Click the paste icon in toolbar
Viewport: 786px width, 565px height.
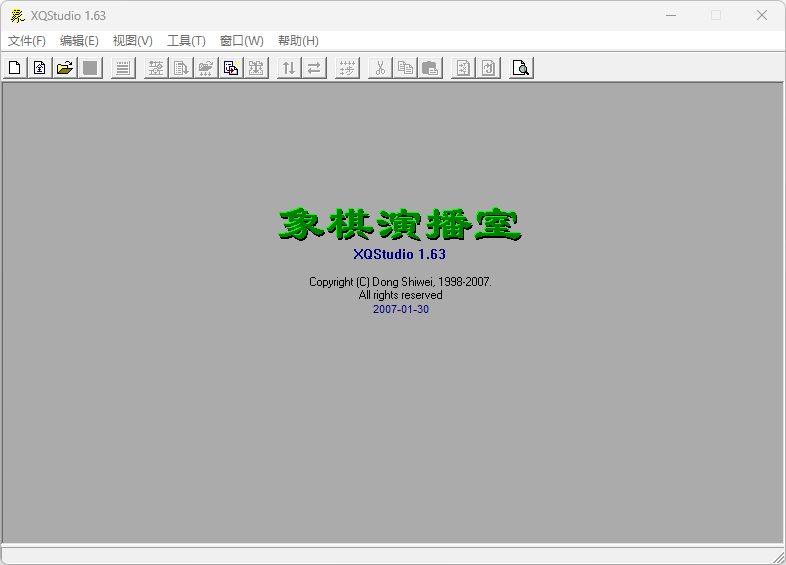pos(430,68)
